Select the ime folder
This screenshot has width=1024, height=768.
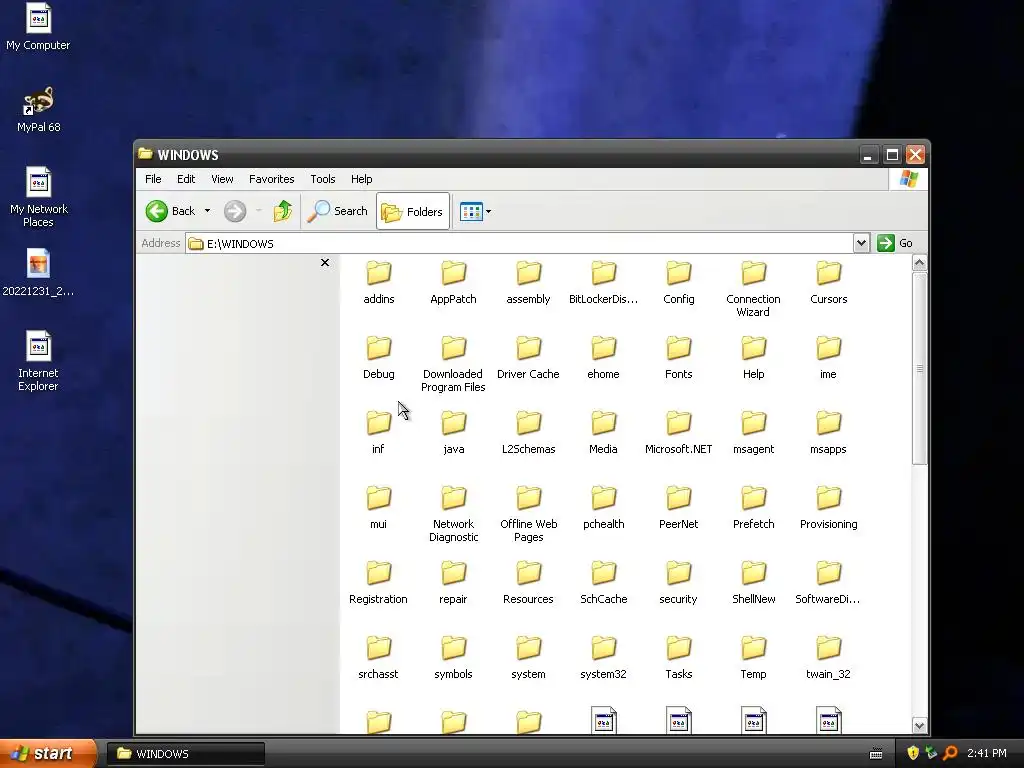(829, 358)
